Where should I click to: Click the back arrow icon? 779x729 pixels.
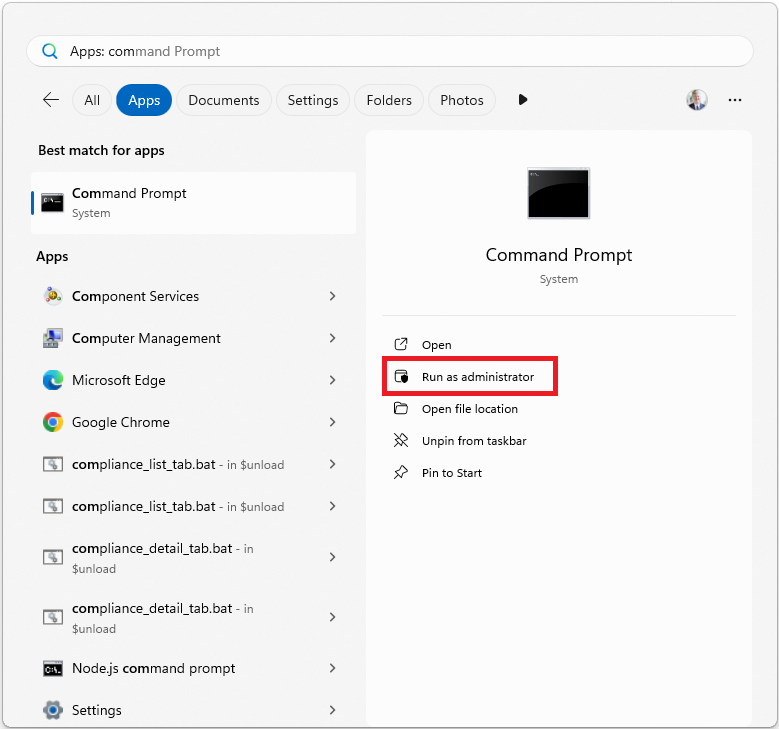pyautogui.click(x=51, y=100)
